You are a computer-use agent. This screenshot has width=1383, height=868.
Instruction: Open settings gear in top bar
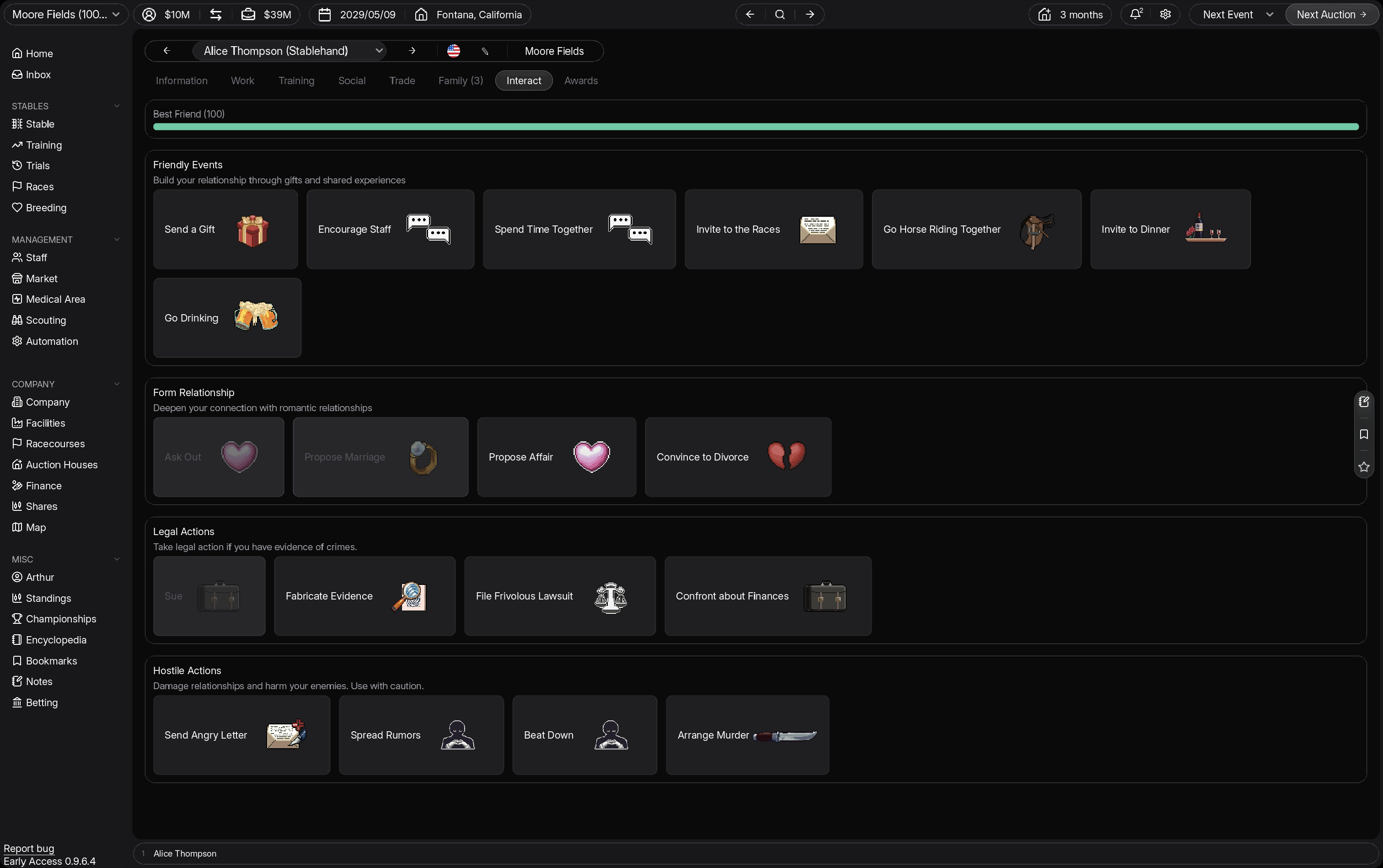(1165, 14)
